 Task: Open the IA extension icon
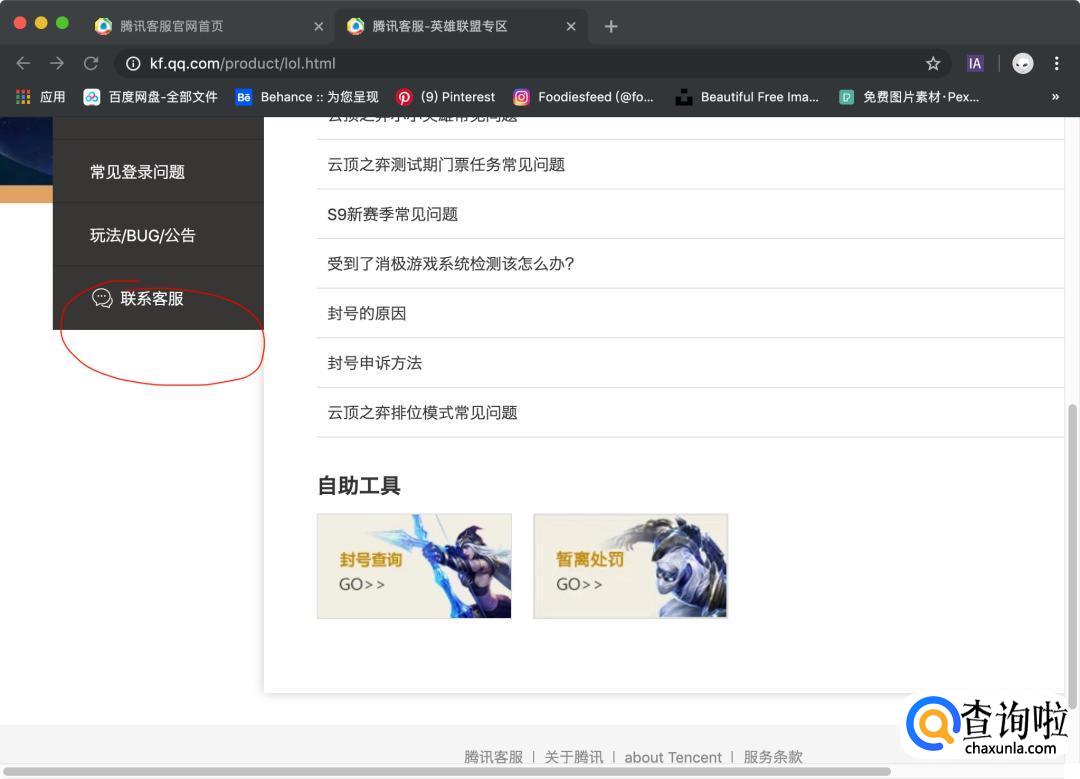tap(975, 63)
